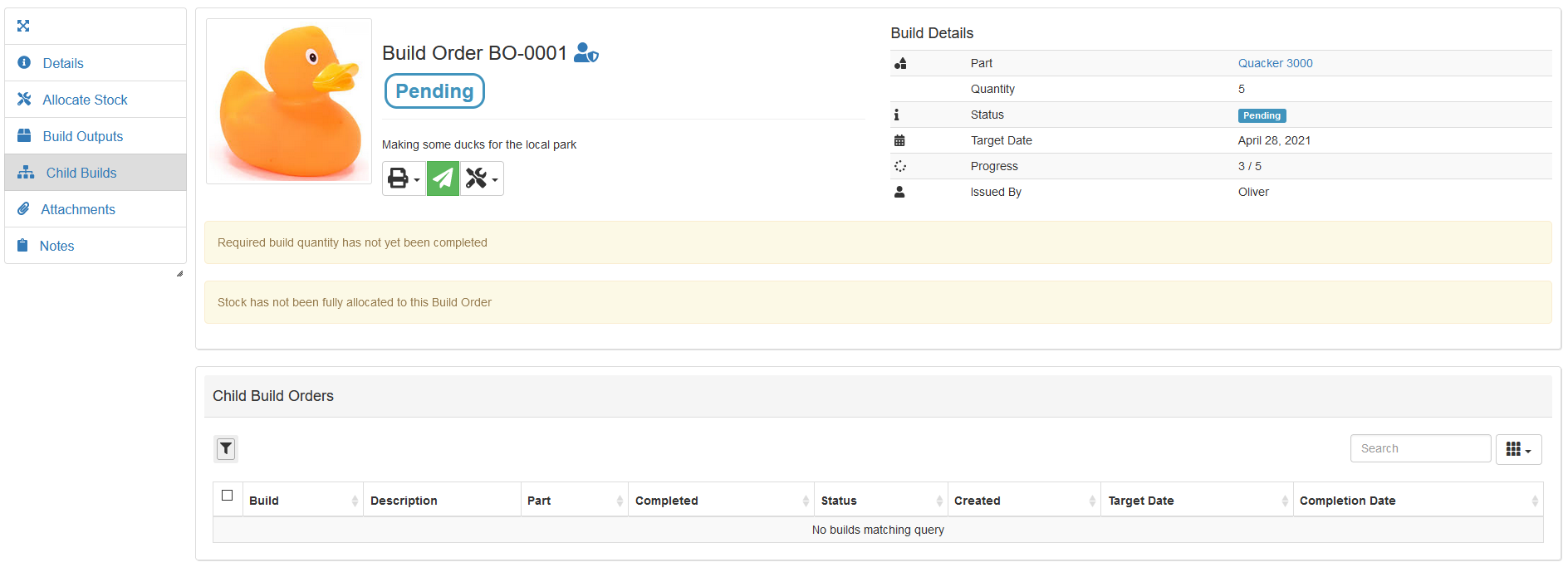
Task: Open the wrench build actions dropdown
Action: coord(482,178)
